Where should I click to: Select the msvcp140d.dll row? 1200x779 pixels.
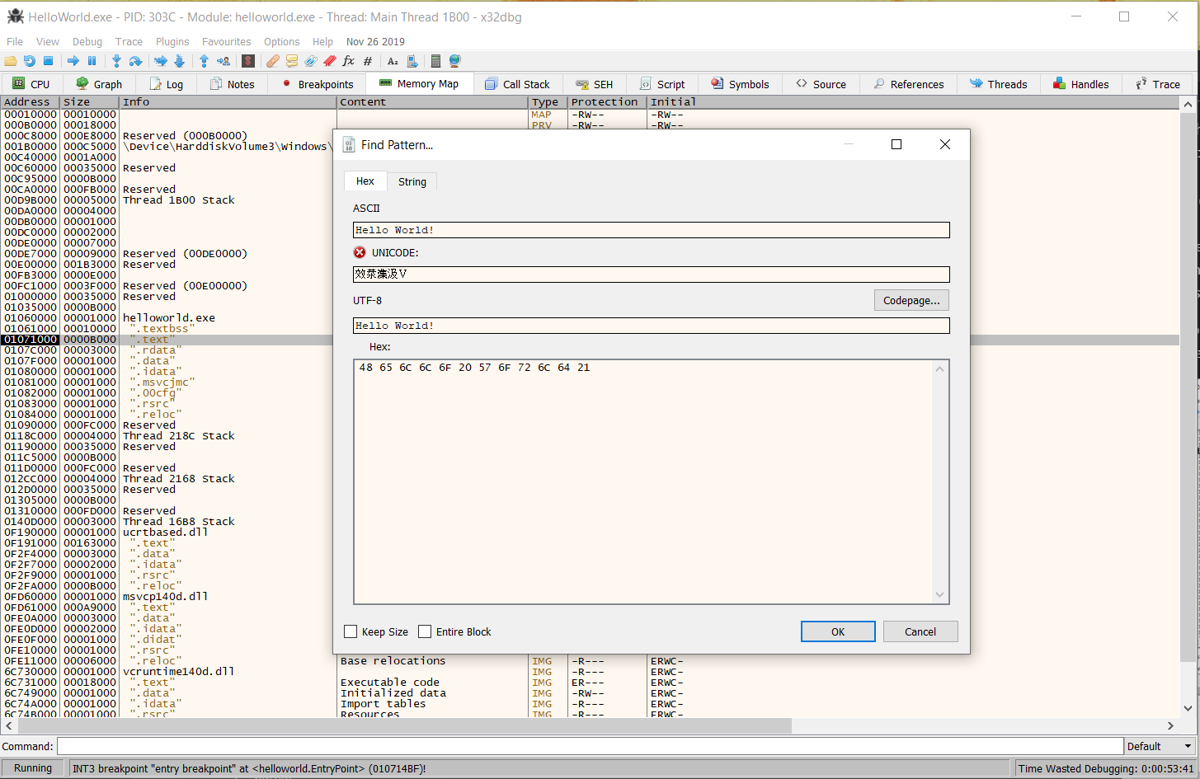coord(165,596)
